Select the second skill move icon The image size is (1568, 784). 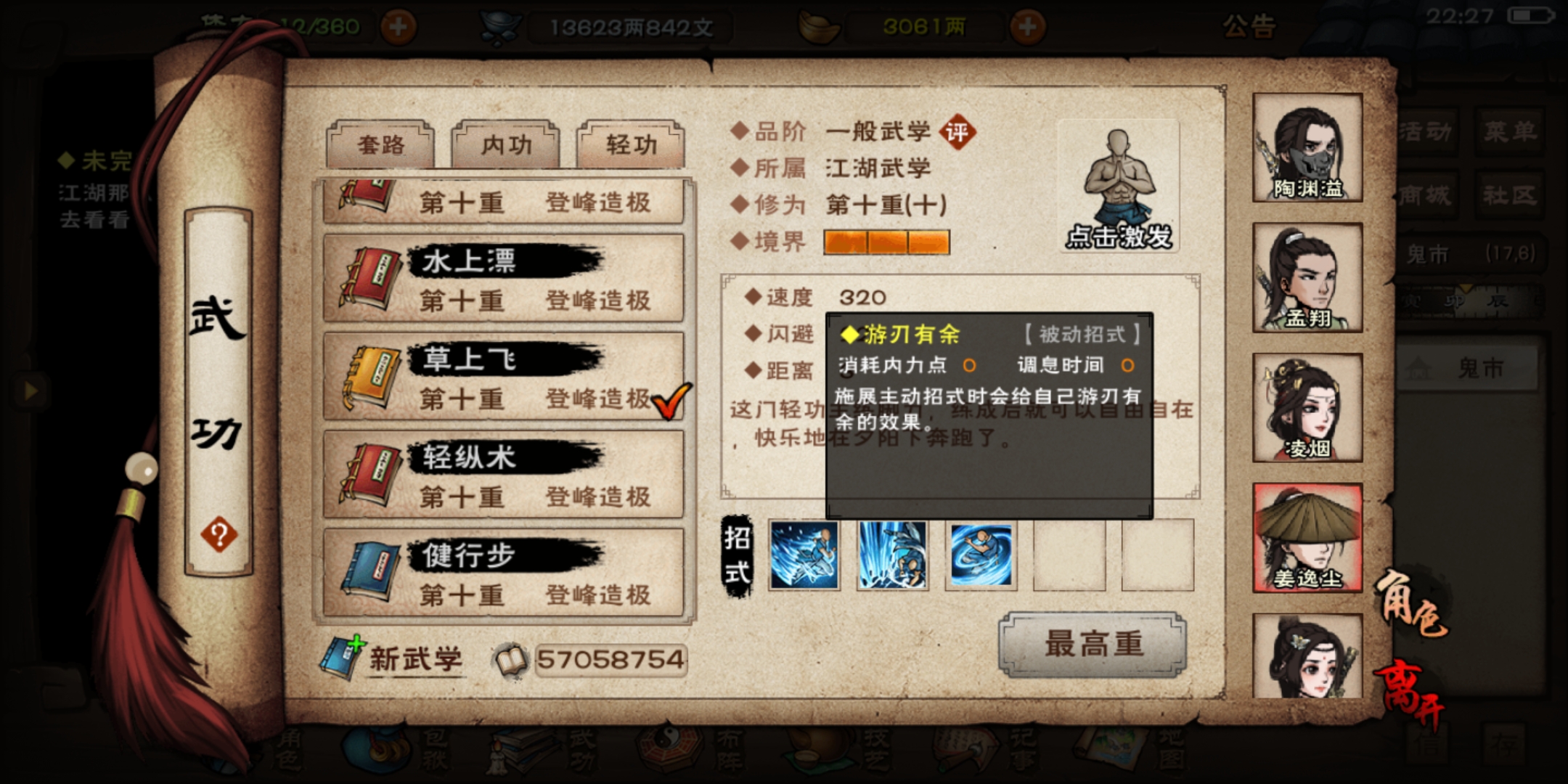tap(892, 555)
